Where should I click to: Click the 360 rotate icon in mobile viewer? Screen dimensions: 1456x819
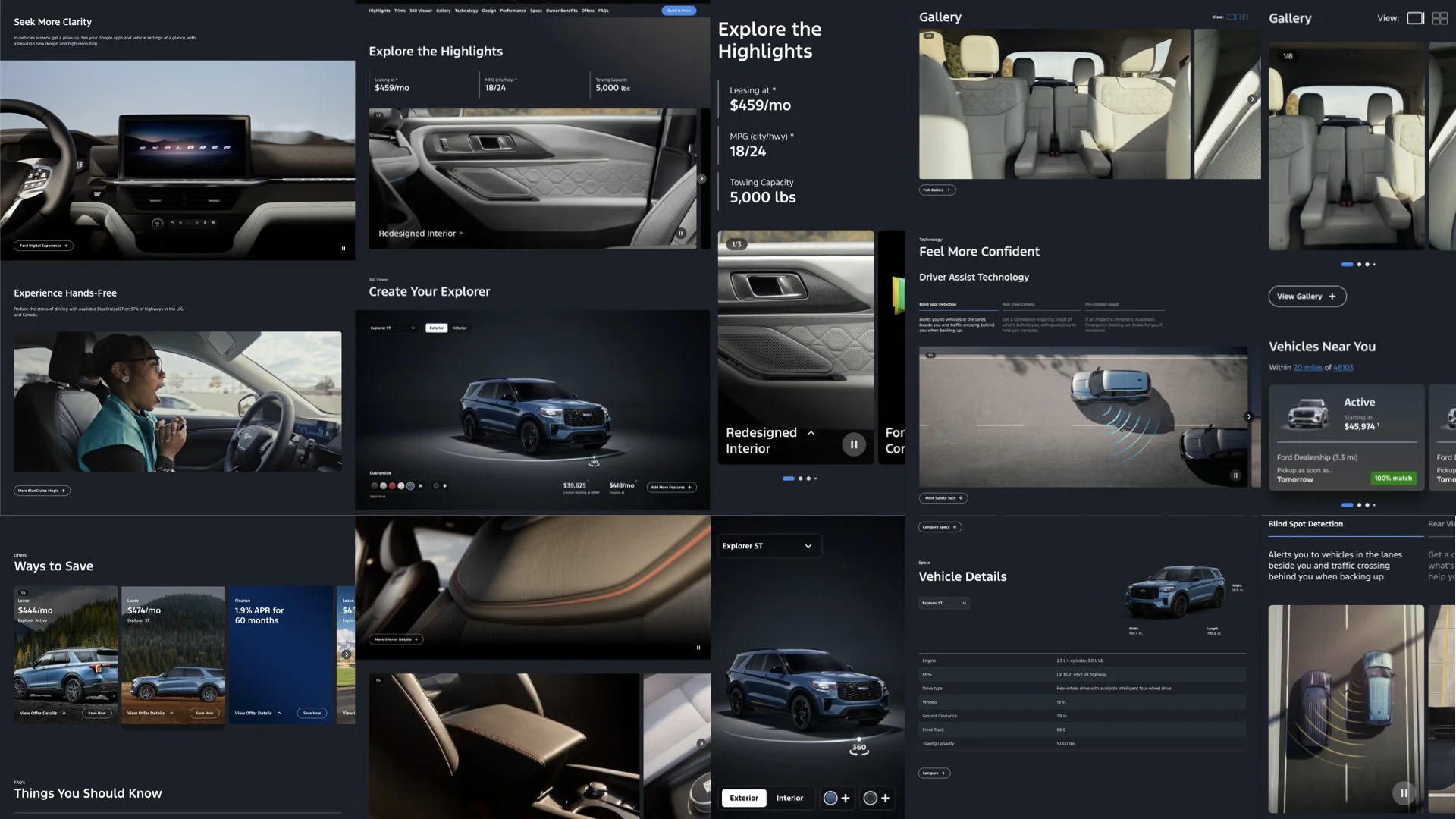click(x=858, y=748)
